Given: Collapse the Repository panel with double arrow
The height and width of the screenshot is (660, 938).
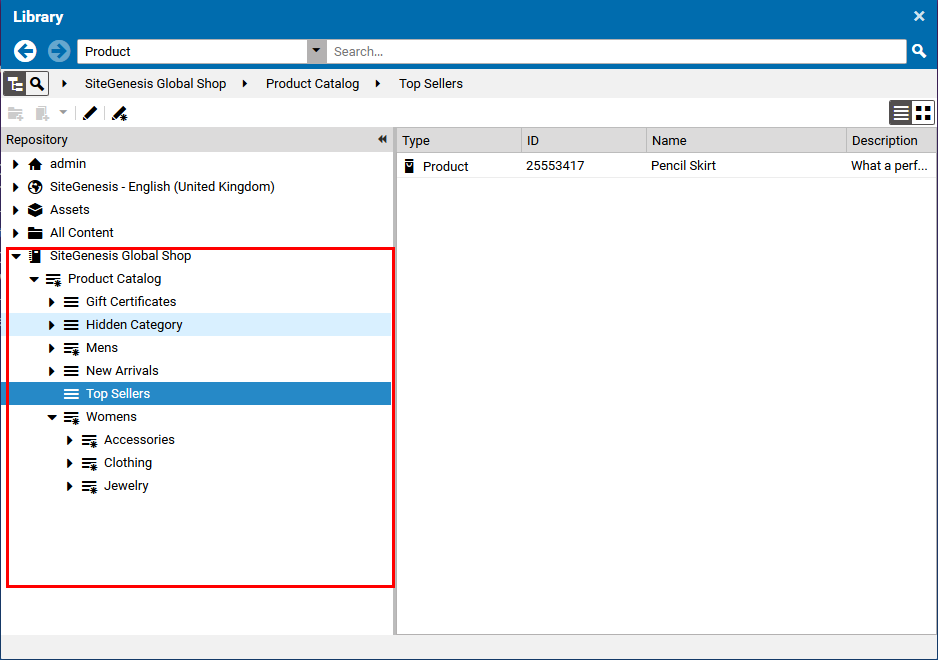Looking at the screenshot, I should (x=382, y=140).
